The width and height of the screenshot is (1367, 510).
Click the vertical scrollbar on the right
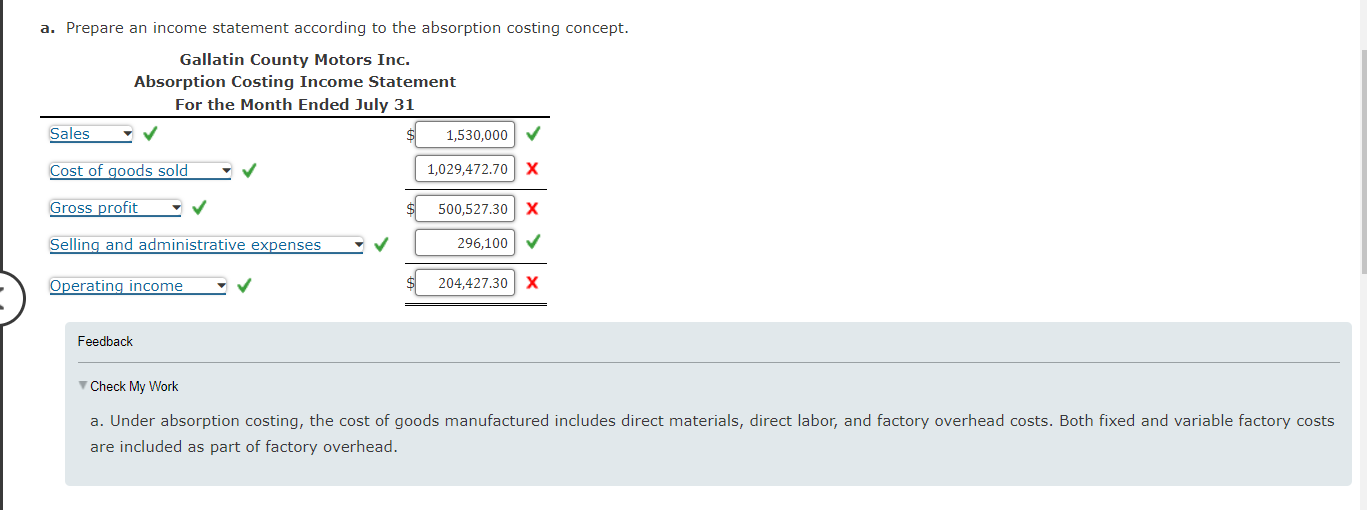coord(1361,160)
